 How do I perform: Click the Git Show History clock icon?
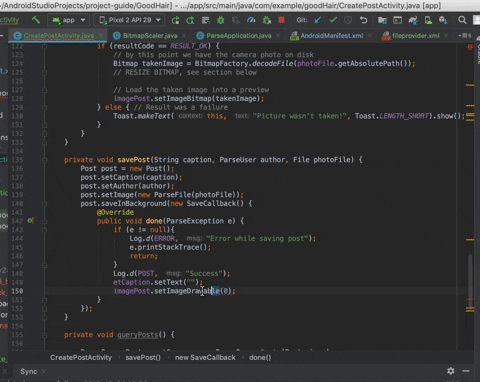(348, 20)
